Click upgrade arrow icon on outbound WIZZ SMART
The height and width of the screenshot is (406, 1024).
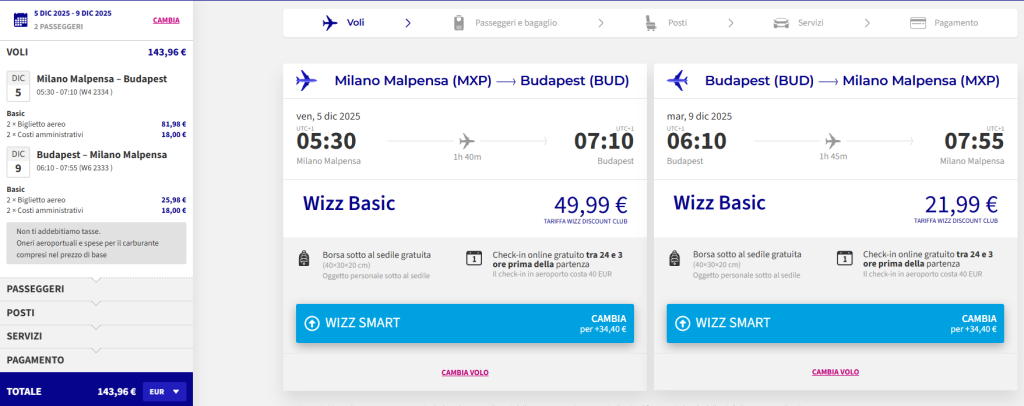(x=312, y=323)
